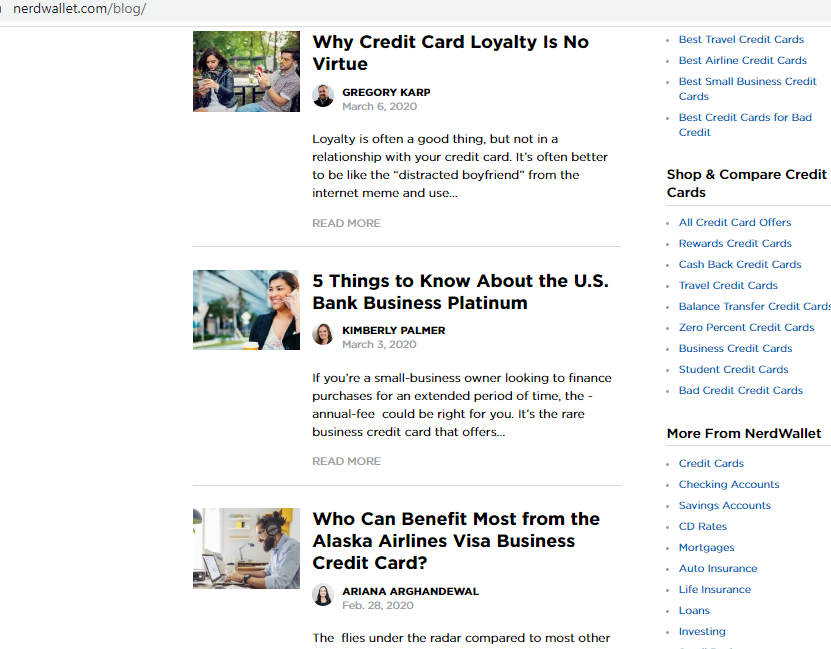This screenshot has height=649, width=831.
Task: Open Mortgages link
Action: 707,547
